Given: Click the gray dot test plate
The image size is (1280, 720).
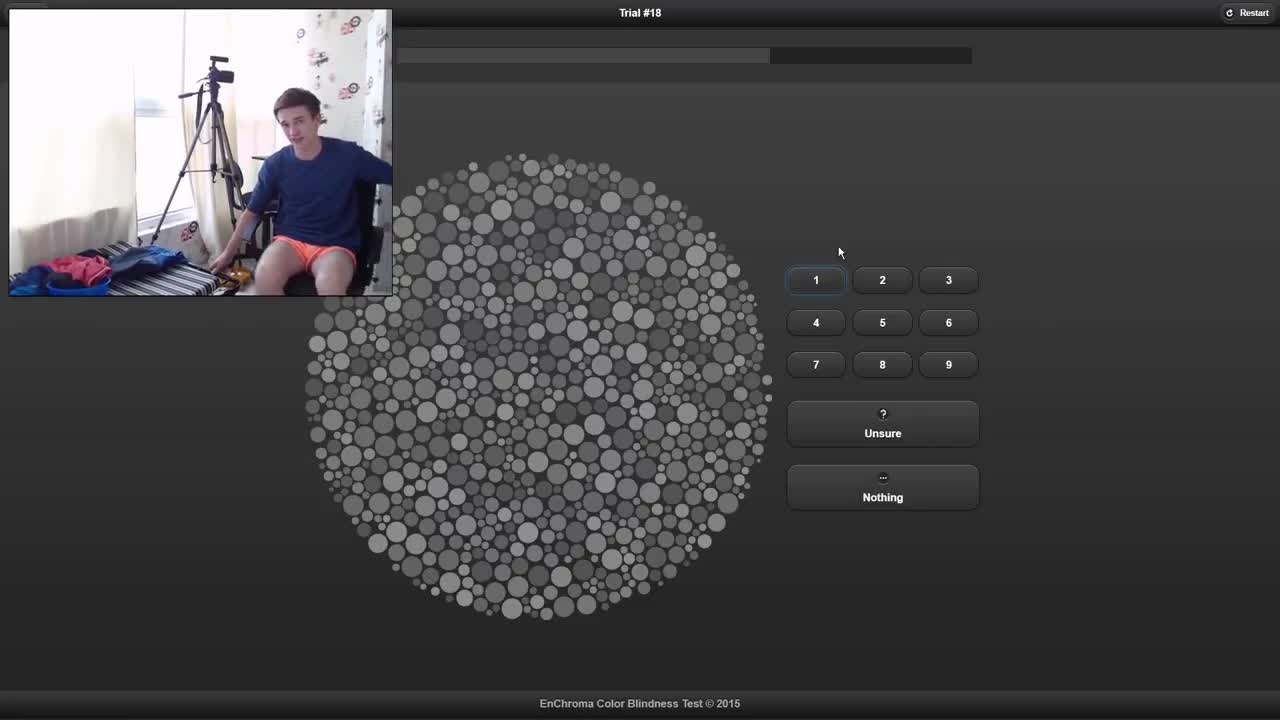Looking at the screenshot, I should tap(538, 387).
